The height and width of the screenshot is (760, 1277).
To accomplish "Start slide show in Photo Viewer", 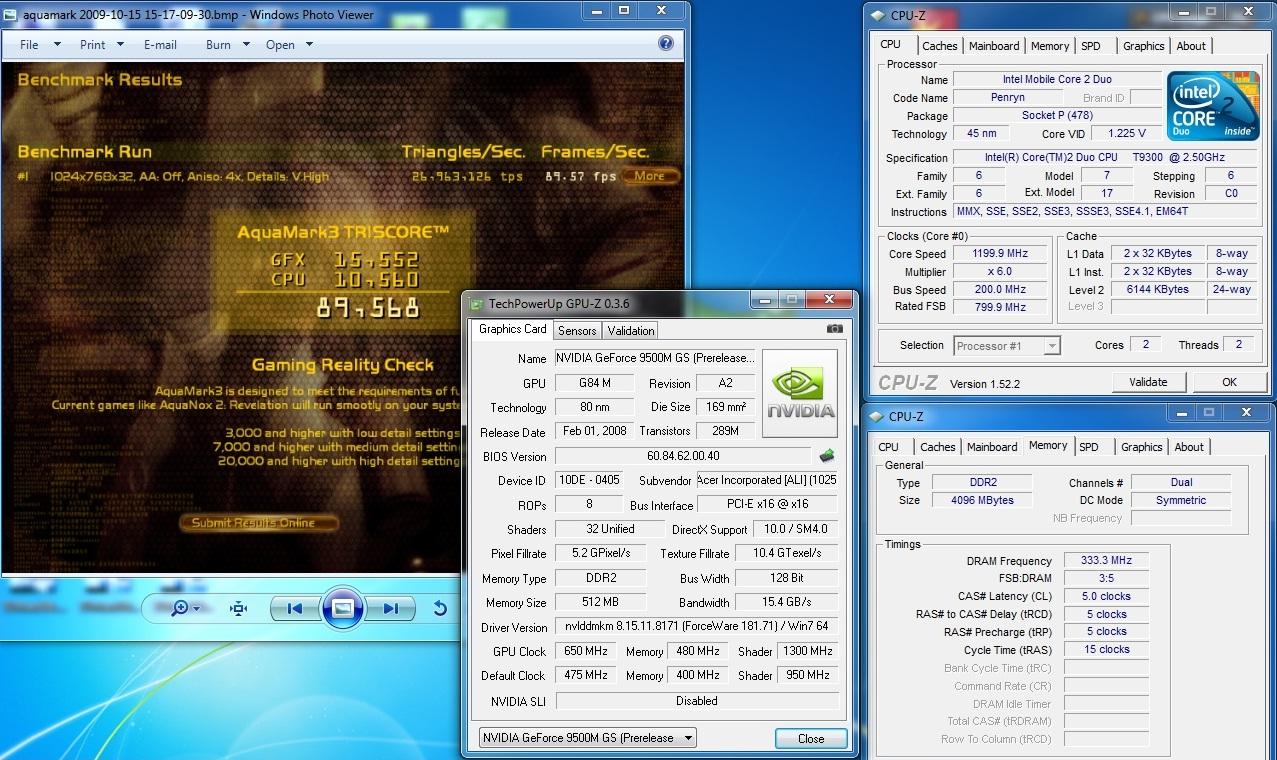I will click(x=342, y=608).
